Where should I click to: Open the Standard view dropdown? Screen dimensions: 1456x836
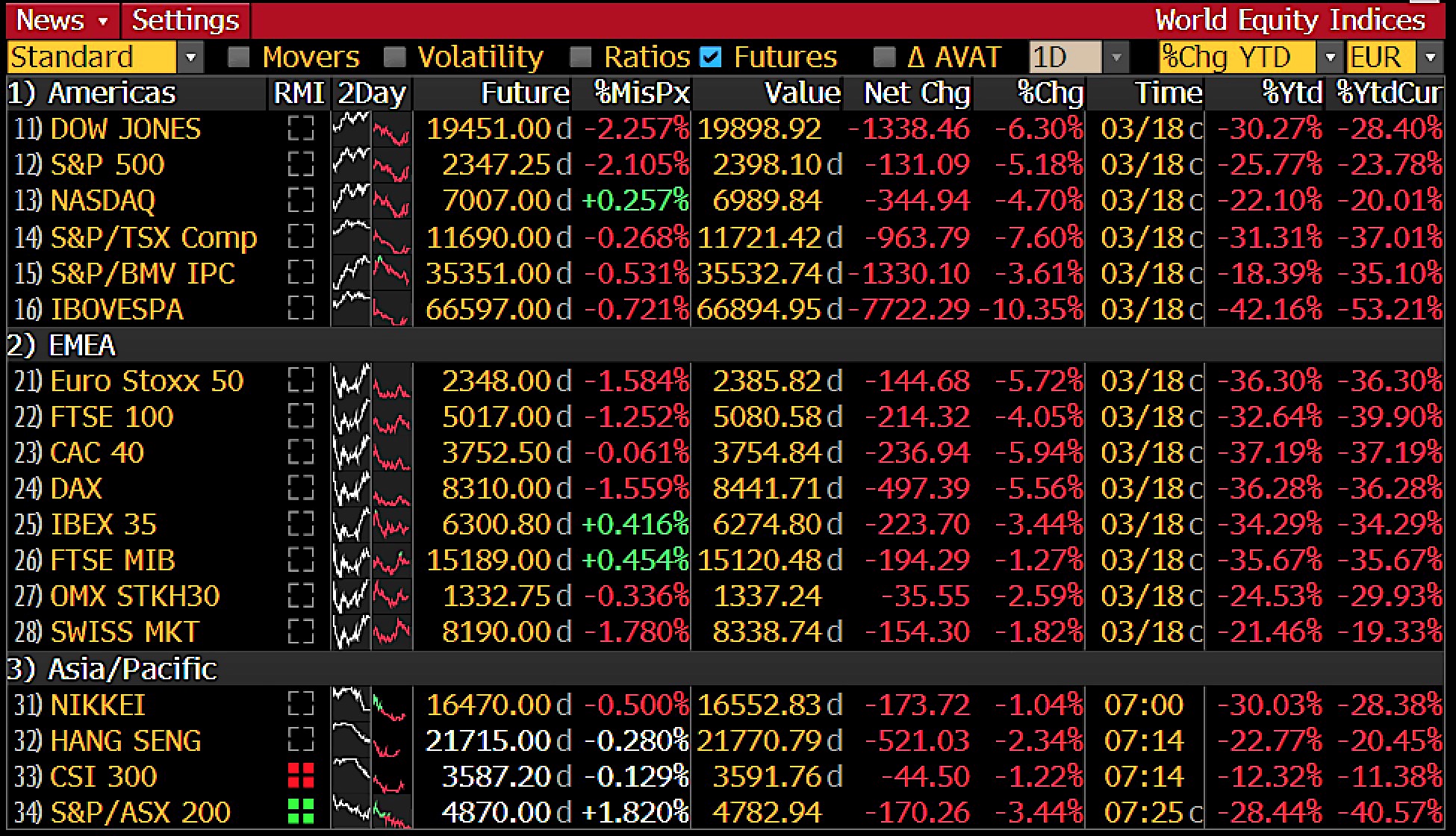point(190,57)
